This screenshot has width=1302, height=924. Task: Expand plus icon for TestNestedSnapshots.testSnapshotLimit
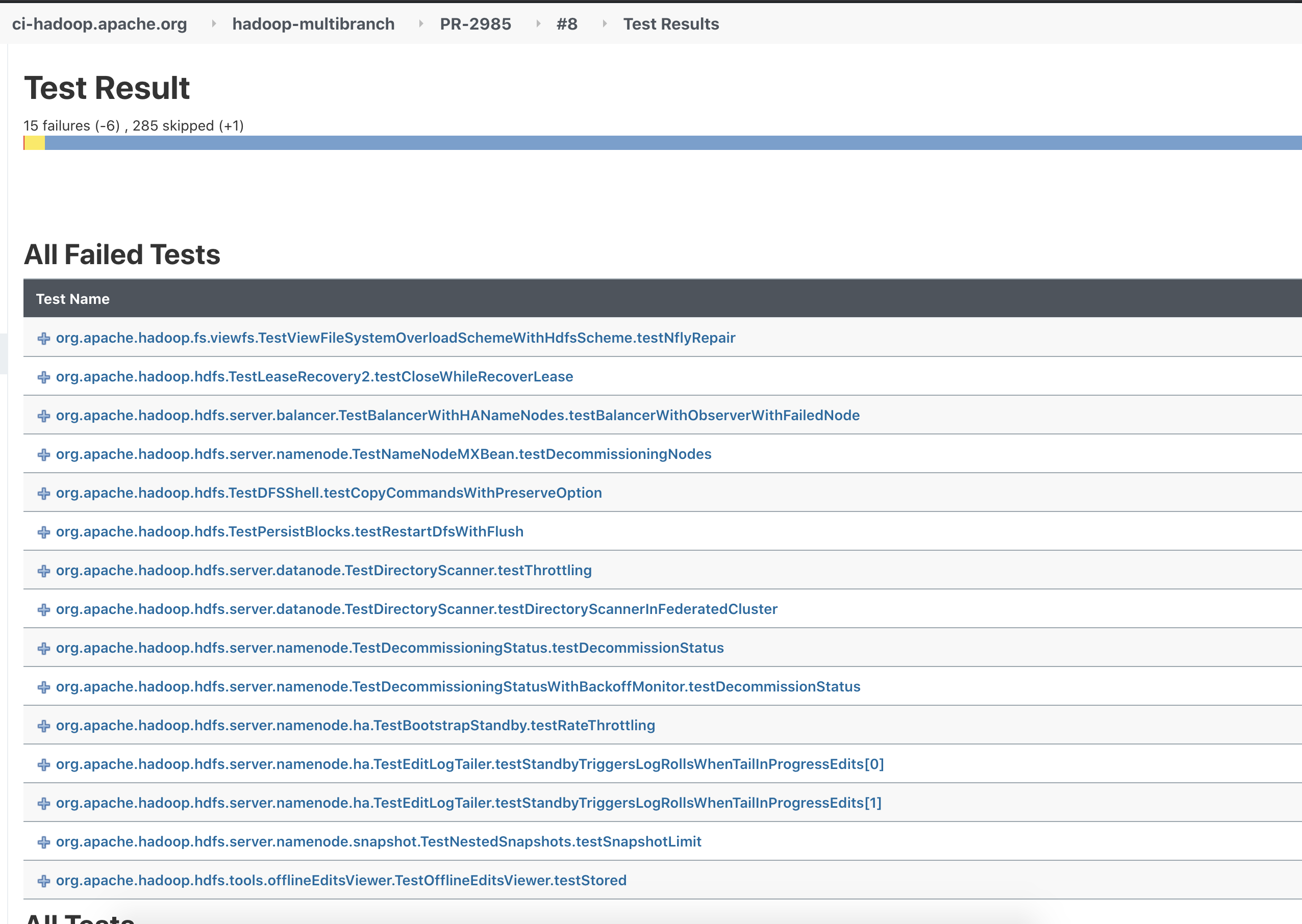44,842
